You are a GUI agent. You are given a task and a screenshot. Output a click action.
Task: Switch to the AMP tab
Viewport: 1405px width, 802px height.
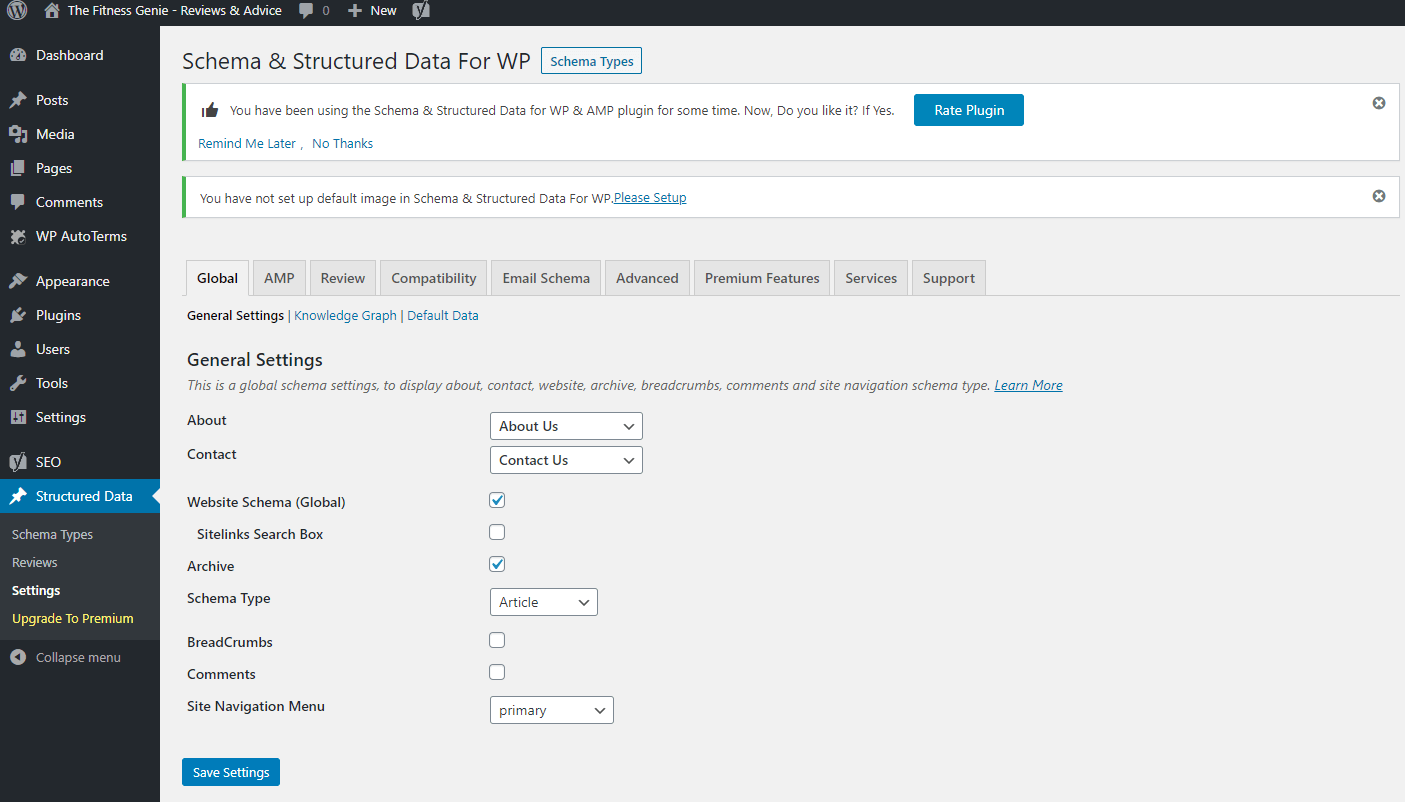(x=279, y=278)
